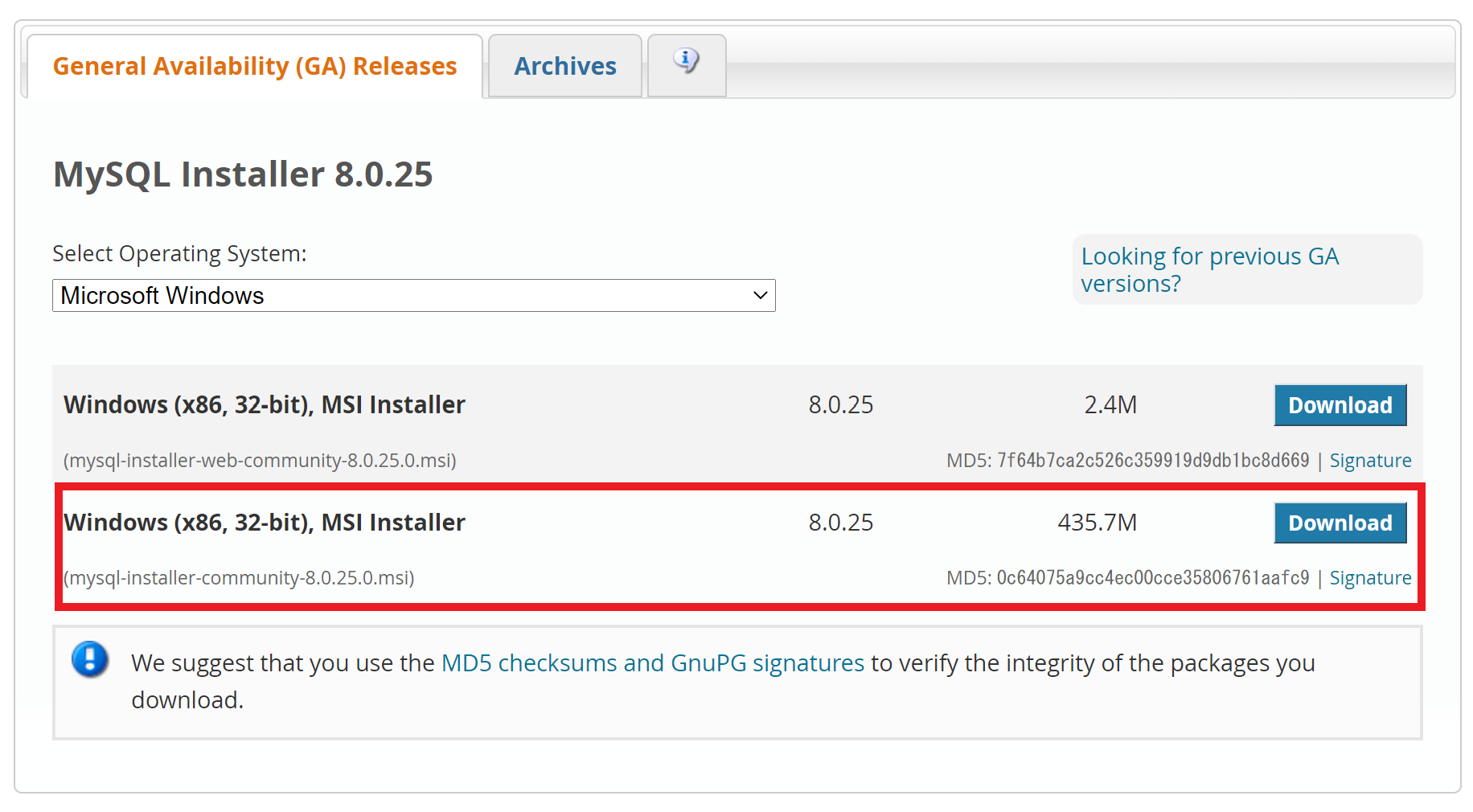The height and width of the screenshot is (812, 1473).
Task: Click the blue exclamation notice icon
Action: (x=90, y=661)
